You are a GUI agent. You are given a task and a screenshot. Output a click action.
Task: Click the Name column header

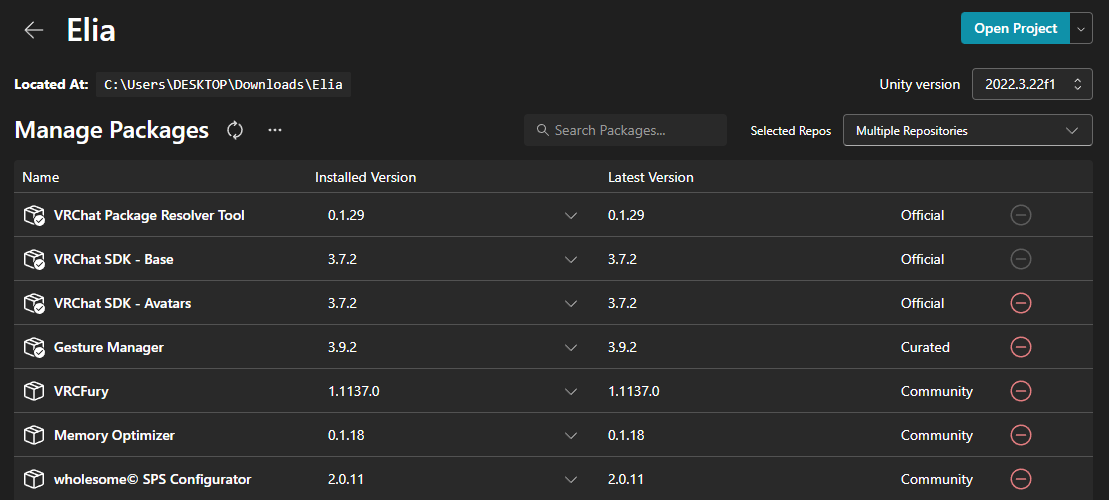coord(40,177)
